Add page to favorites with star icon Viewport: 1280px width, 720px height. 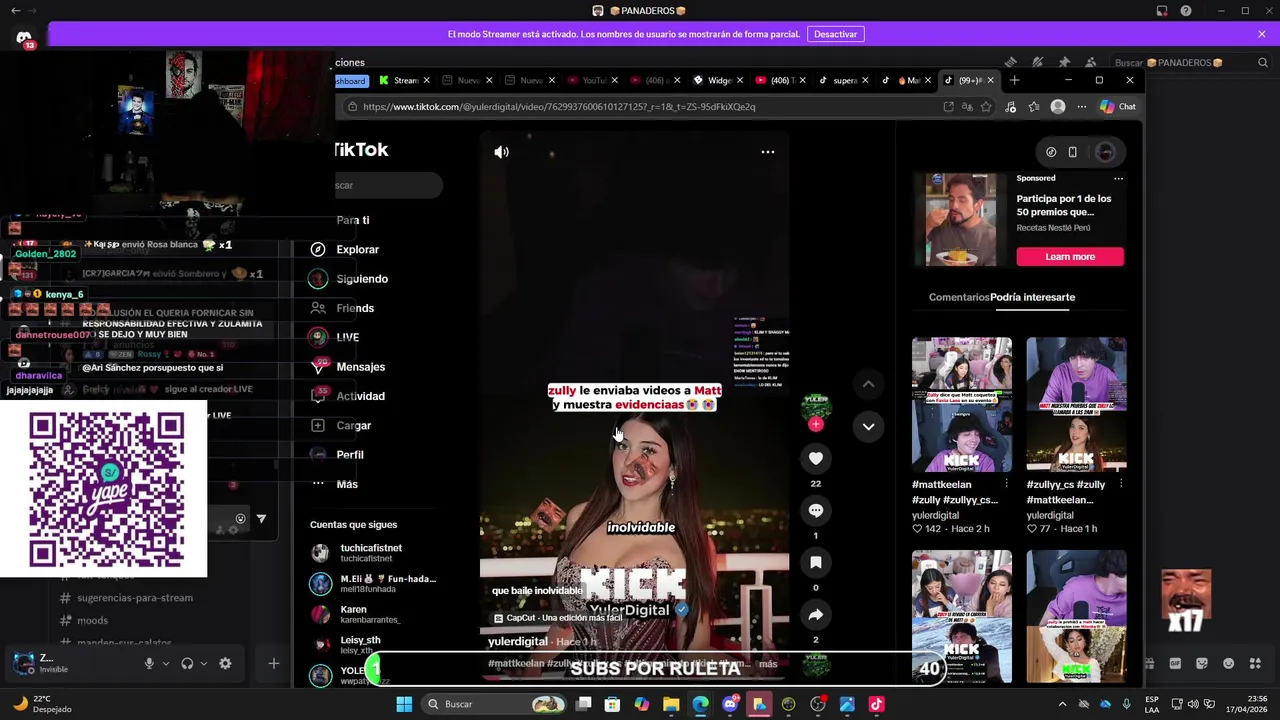pyautogui.click(x=986, y=107)
